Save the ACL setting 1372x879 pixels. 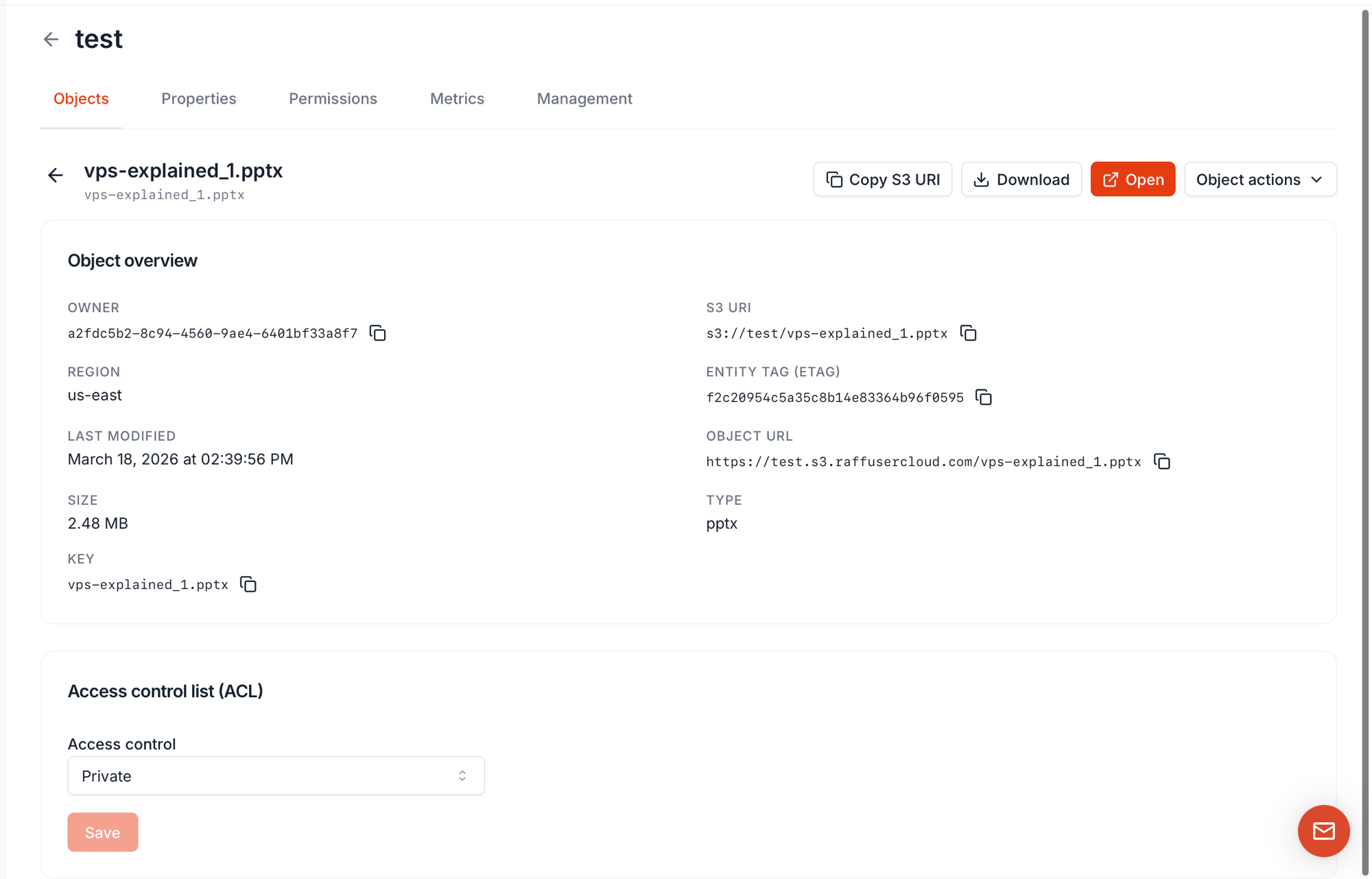[x=103, y=832]
